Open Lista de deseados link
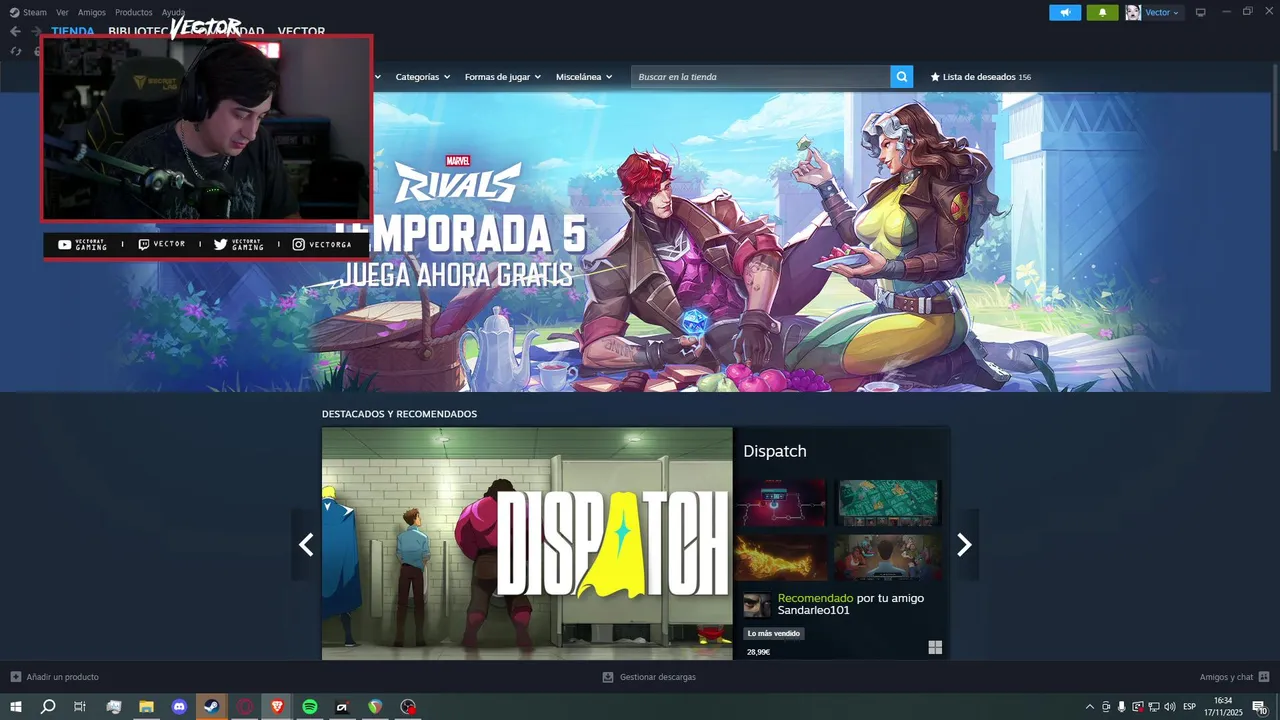 (x=979, y=77)
